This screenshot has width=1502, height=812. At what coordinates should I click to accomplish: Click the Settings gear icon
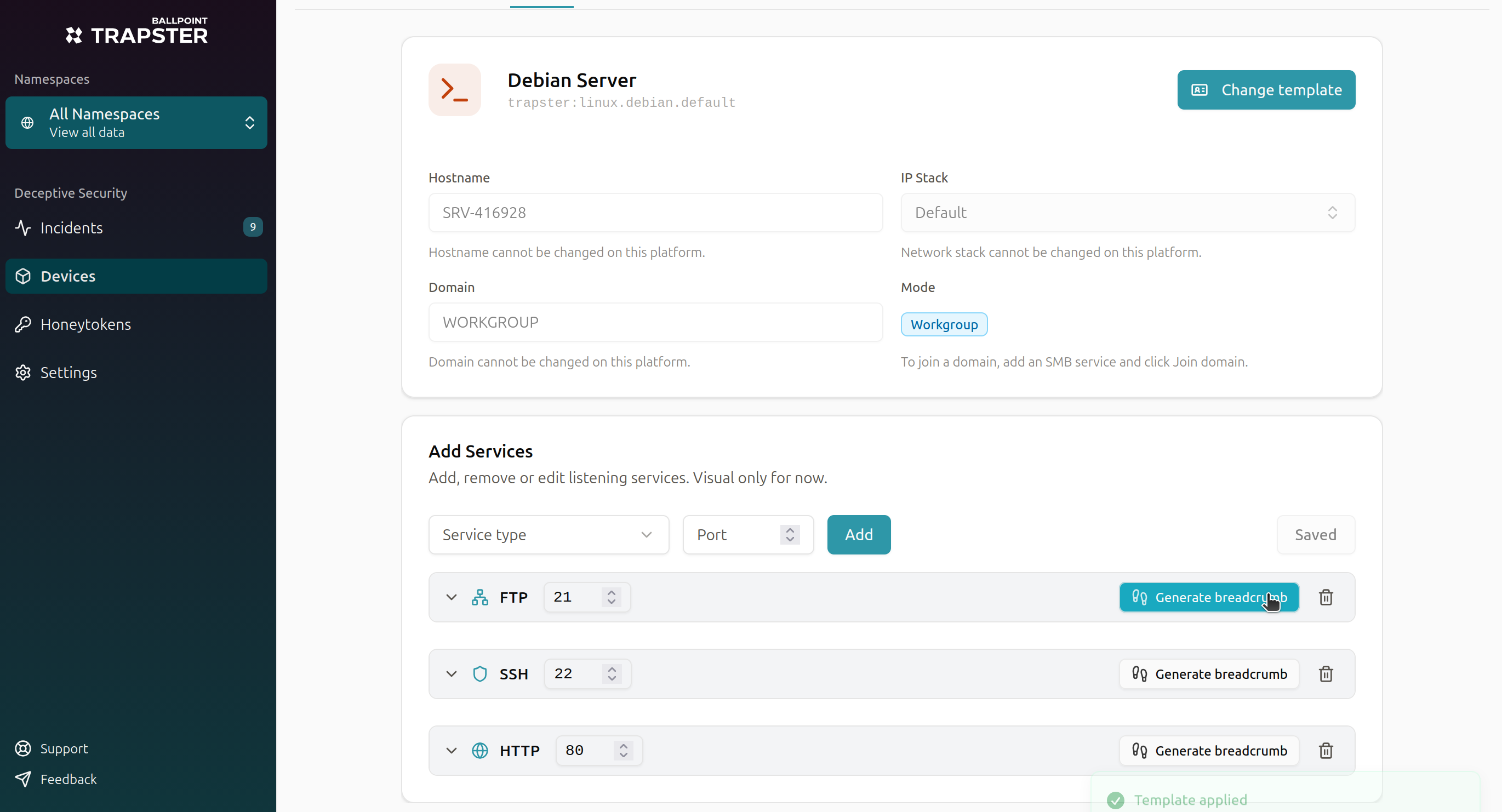(22, 373)
